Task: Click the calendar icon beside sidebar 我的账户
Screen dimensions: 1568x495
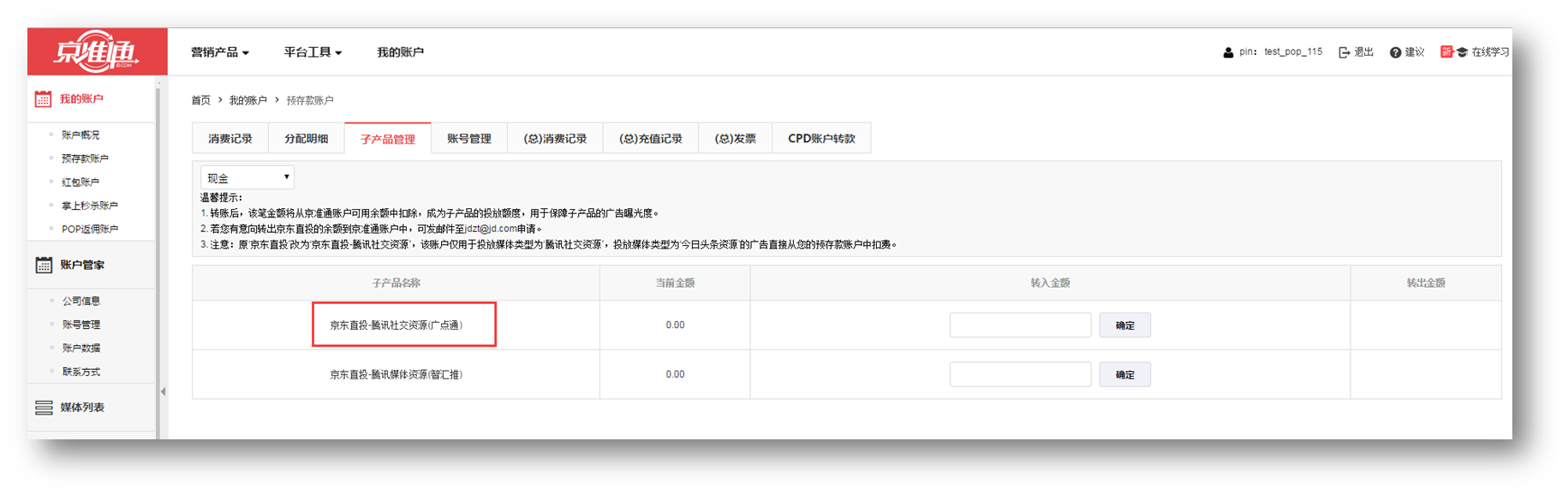Action: coord(43,99)
